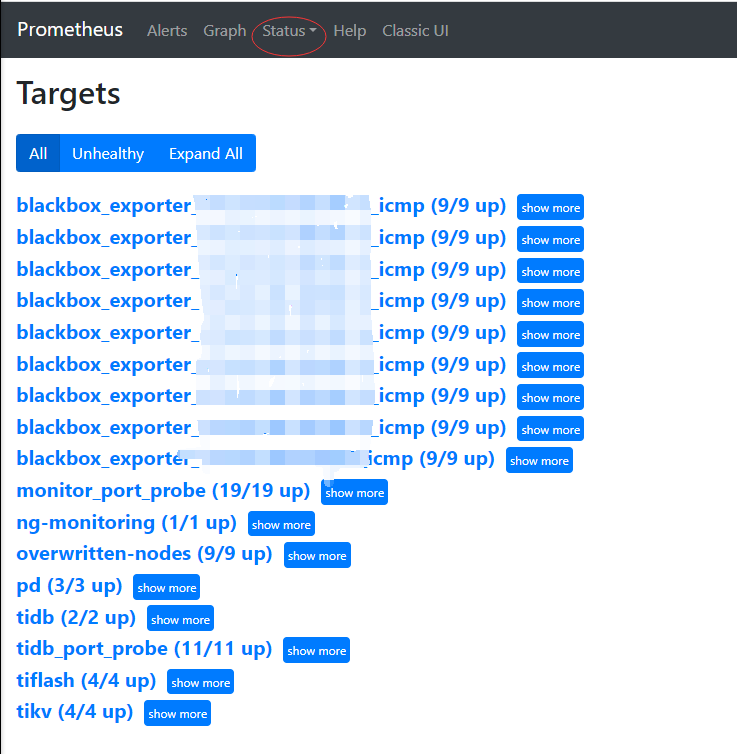Viewport: 737px width, 754px height.
Task: Click the Targets page heading
Action: click(68, 94)
